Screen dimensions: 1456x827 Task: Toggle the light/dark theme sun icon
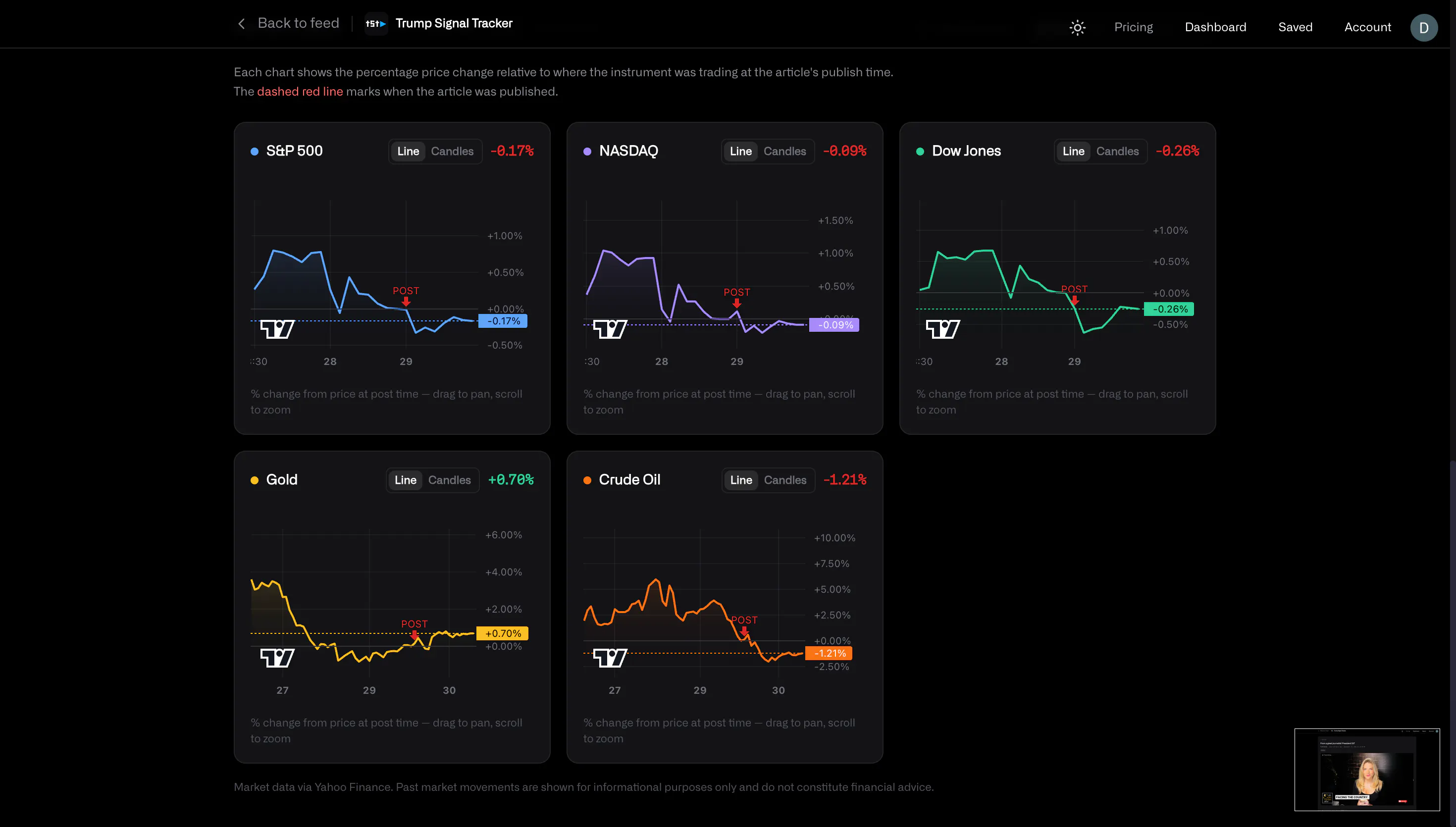click(x=1077, y=27)
